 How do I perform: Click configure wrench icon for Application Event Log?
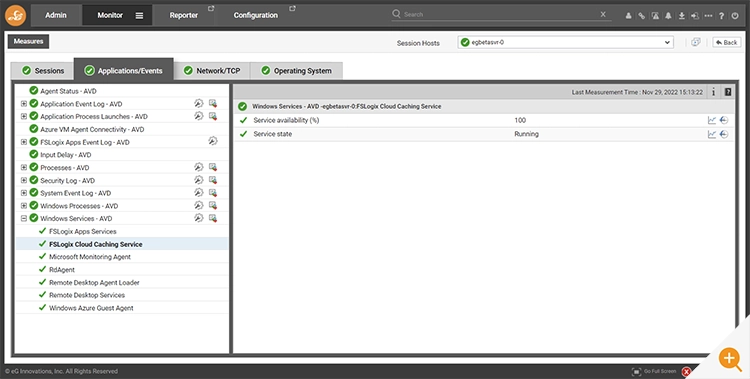point(199,103)
